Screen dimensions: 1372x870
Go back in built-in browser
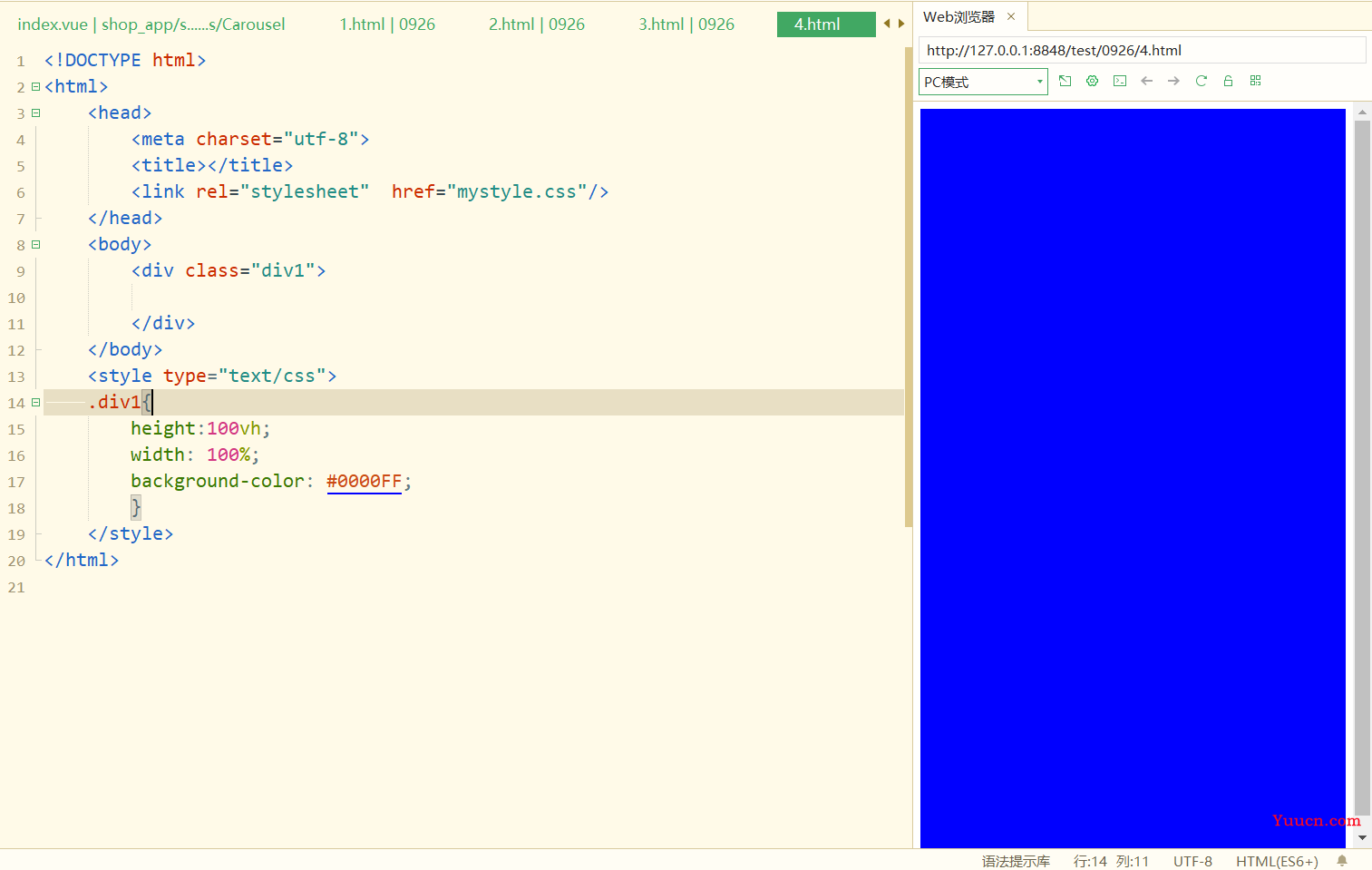pyautogui.click(x=1147, y=81)
